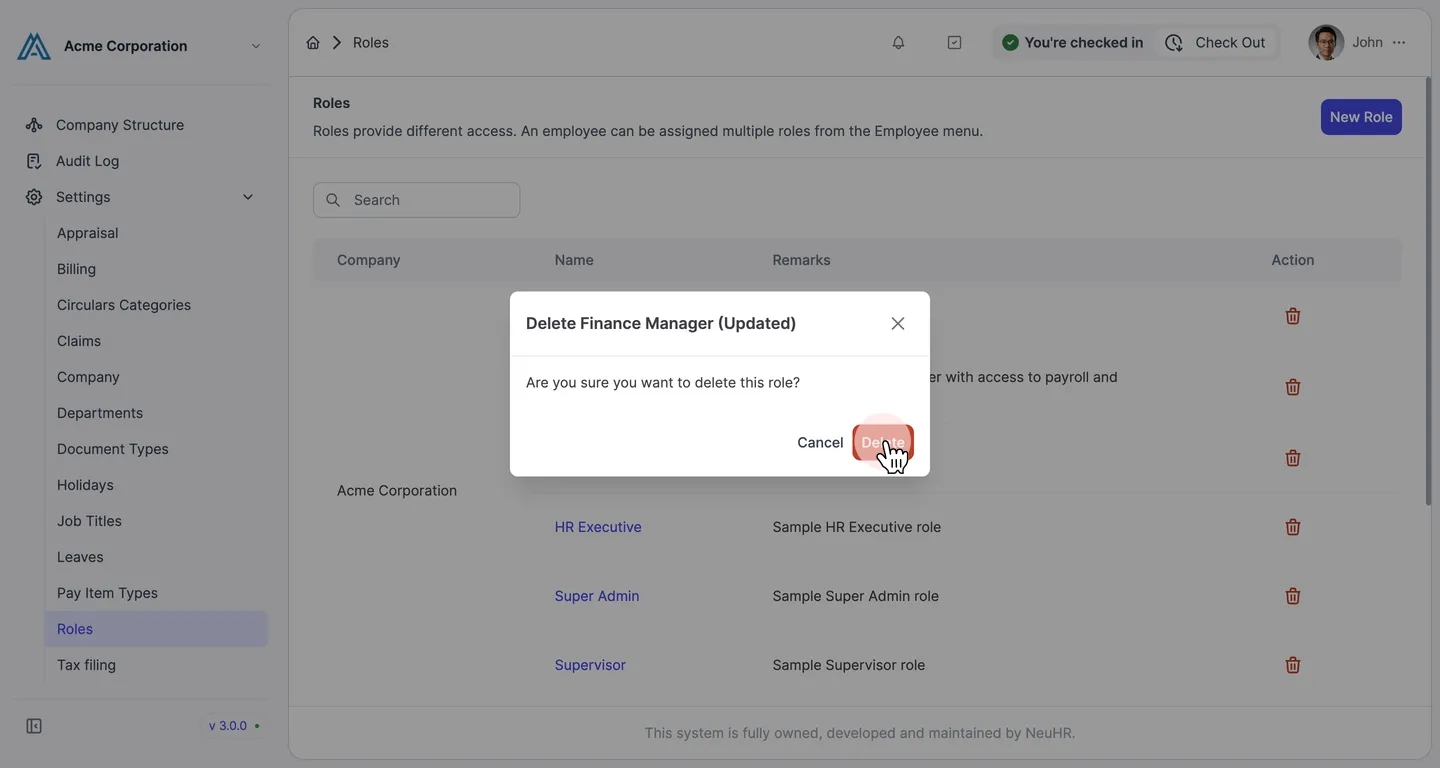Click the 'Sample Super Admin role' remark
Screen dimensions: 1440x768
[856, 596]
